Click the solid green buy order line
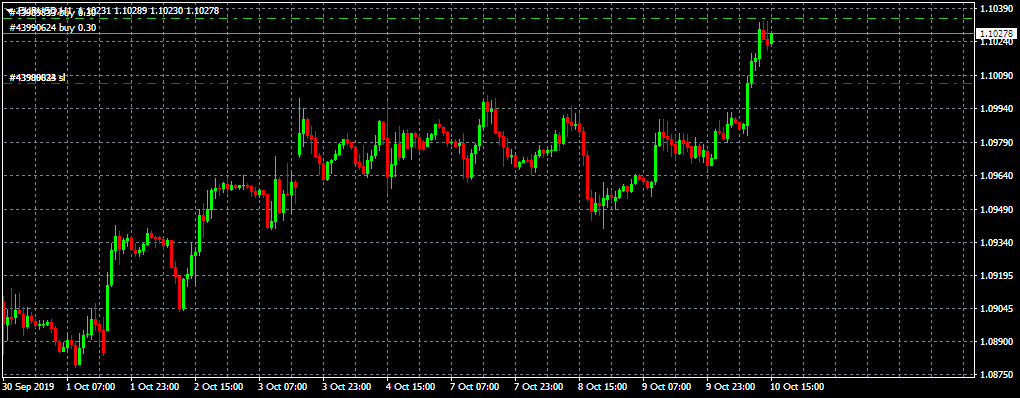Viewport: 1020px width, 398px height. coord(488,33)
